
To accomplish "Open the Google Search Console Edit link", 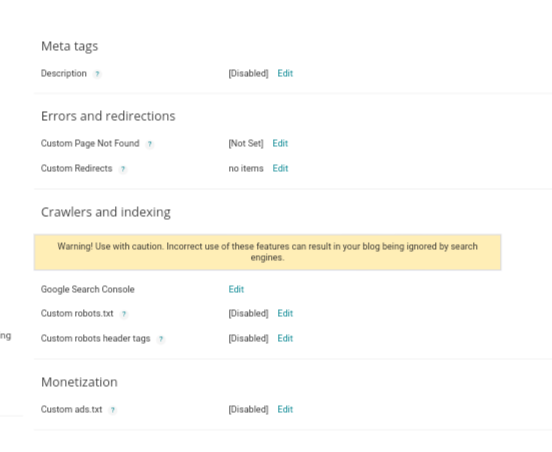I will click(236, 289).
